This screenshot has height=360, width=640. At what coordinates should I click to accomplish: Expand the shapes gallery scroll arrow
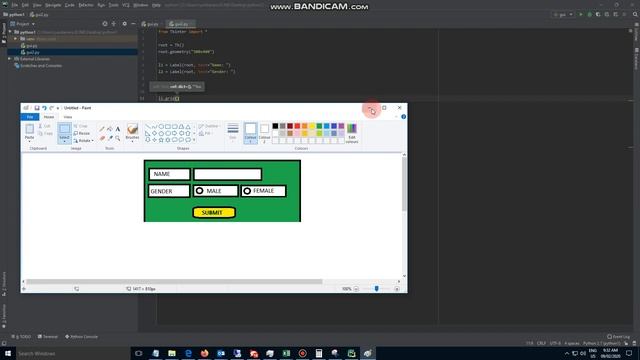(x=194, y=140)
